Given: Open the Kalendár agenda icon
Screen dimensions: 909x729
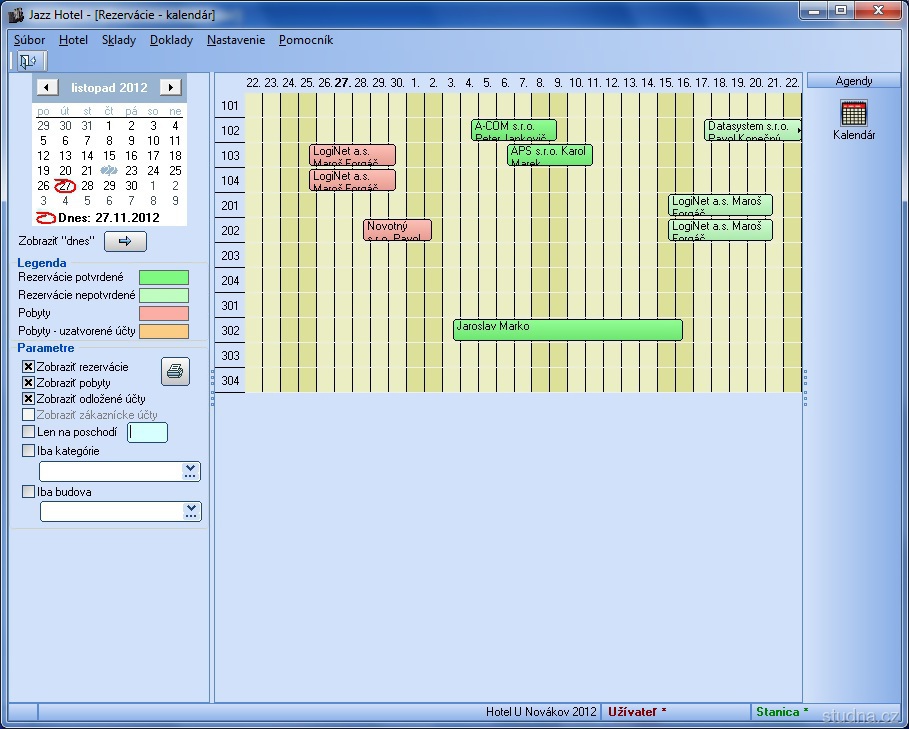Looking at the screenshot, I should [854, 114].
